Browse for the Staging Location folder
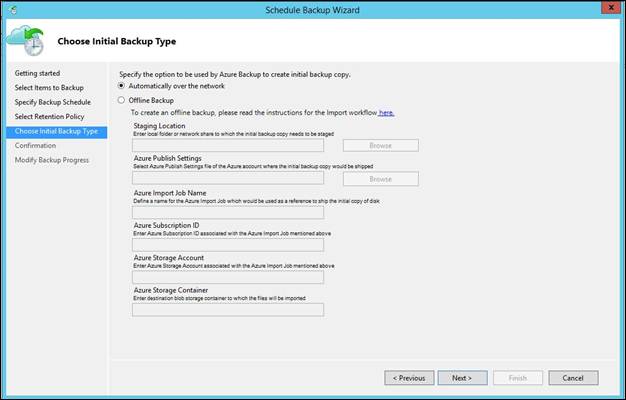 pos(380,145)
